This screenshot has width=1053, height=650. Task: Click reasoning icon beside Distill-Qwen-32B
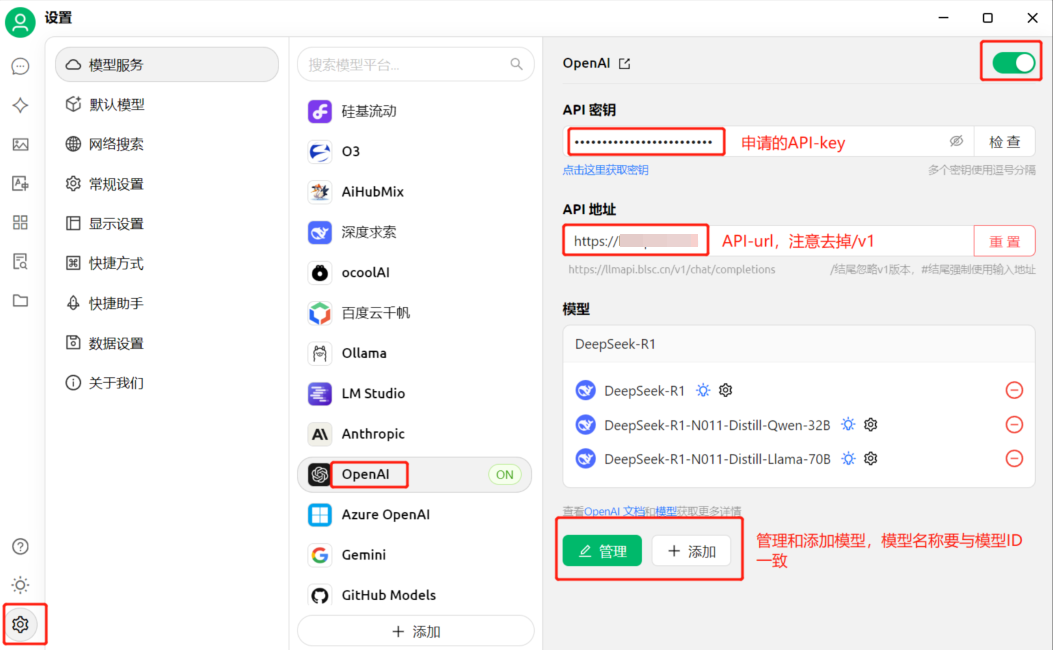point(848,424)
